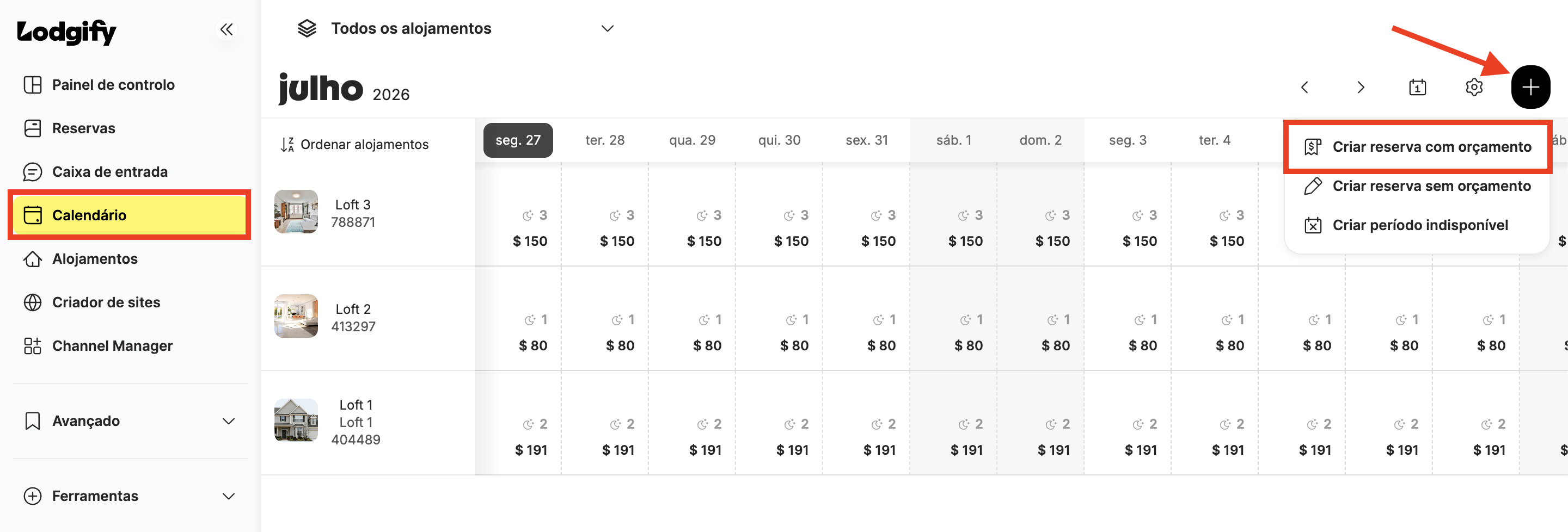The height and width of the screenshot is (532, 1568).
Task: Click the layers icon beside Todos os alojamentos
Action: tap(307, 29)
